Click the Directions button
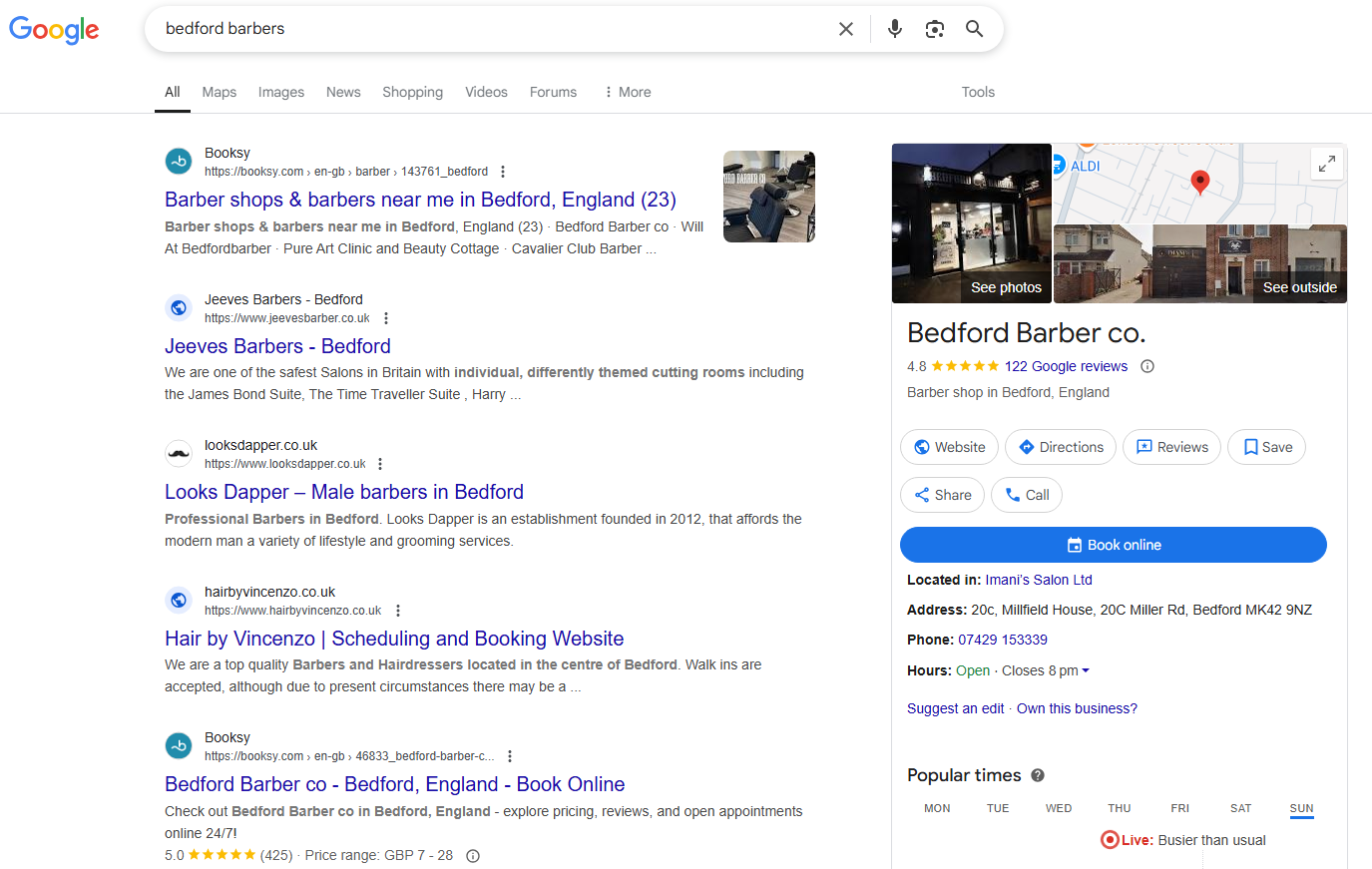This screenshot has width=1372, height=869. 1061,447
